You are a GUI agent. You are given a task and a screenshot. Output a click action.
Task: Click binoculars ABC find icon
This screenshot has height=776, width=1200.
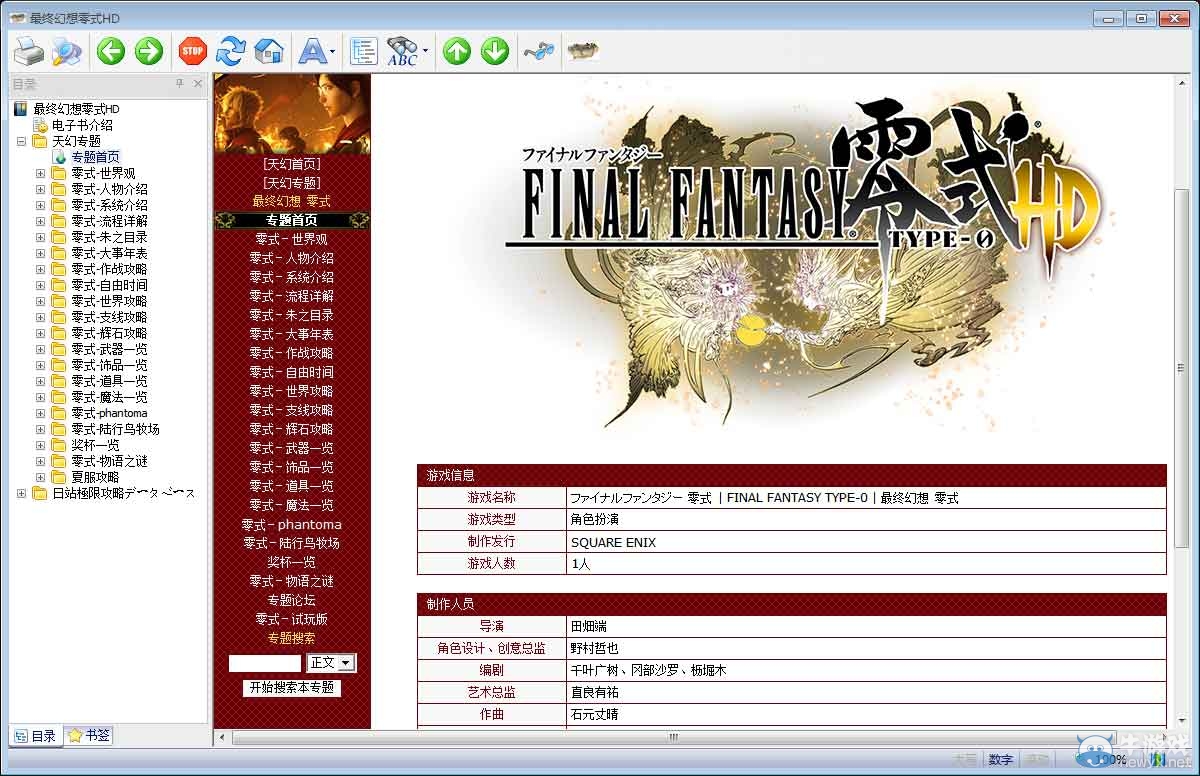pos(402,50)
